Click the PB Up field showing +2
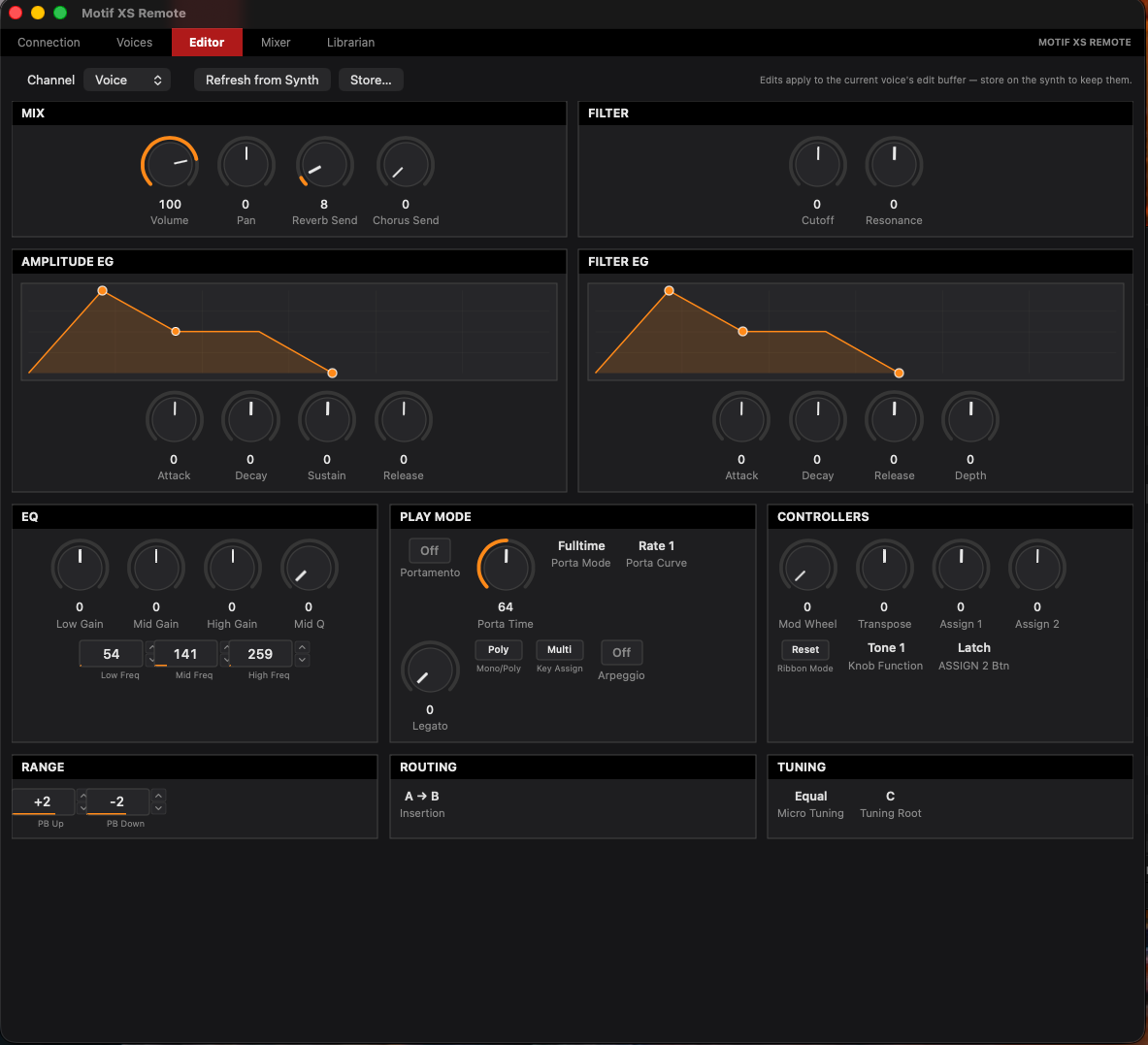Image resolution: width=1148 pixels, height=1045 pixels. (x=43, y=801)
